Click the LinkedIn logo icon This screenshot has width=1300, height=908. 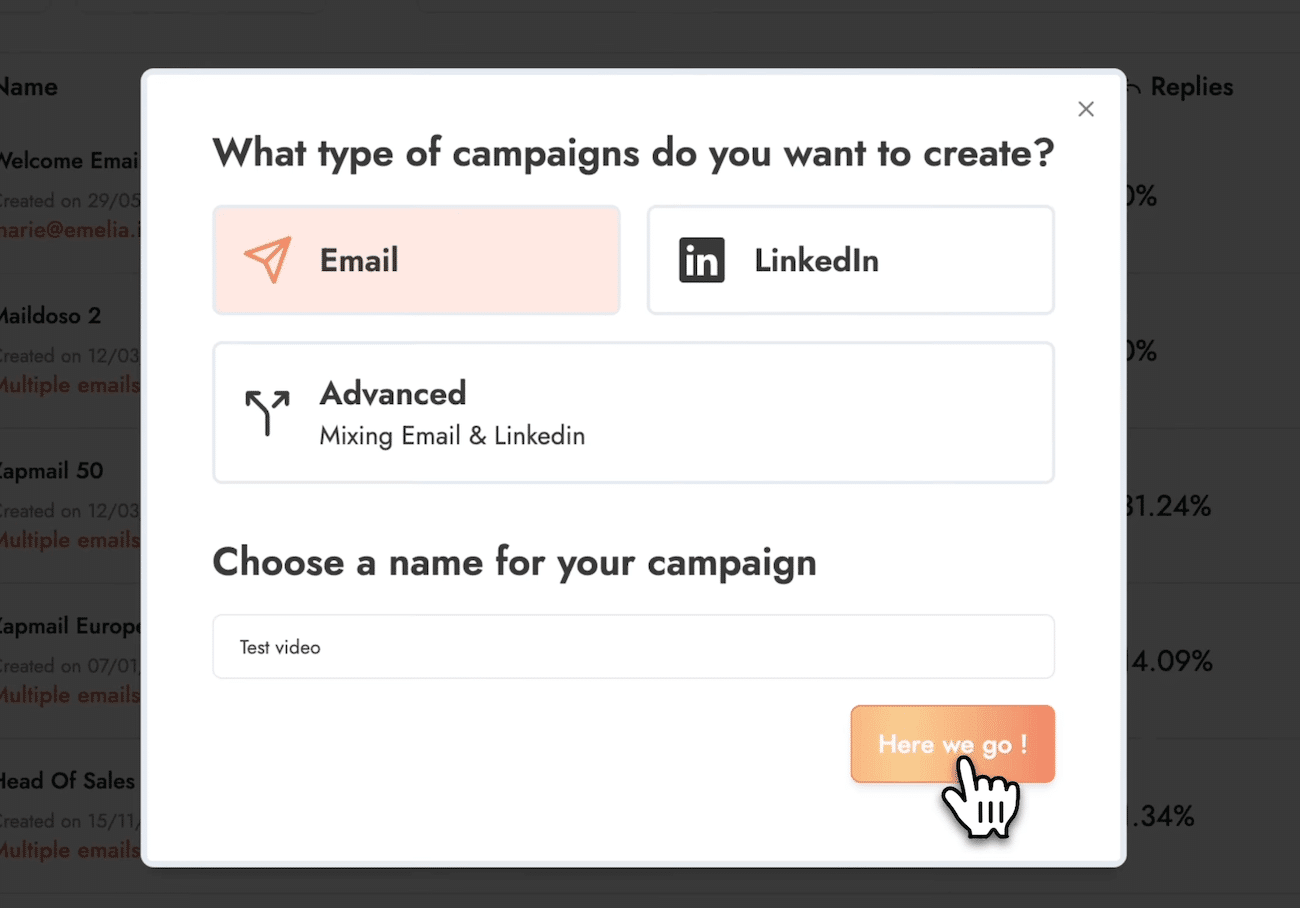701,260
